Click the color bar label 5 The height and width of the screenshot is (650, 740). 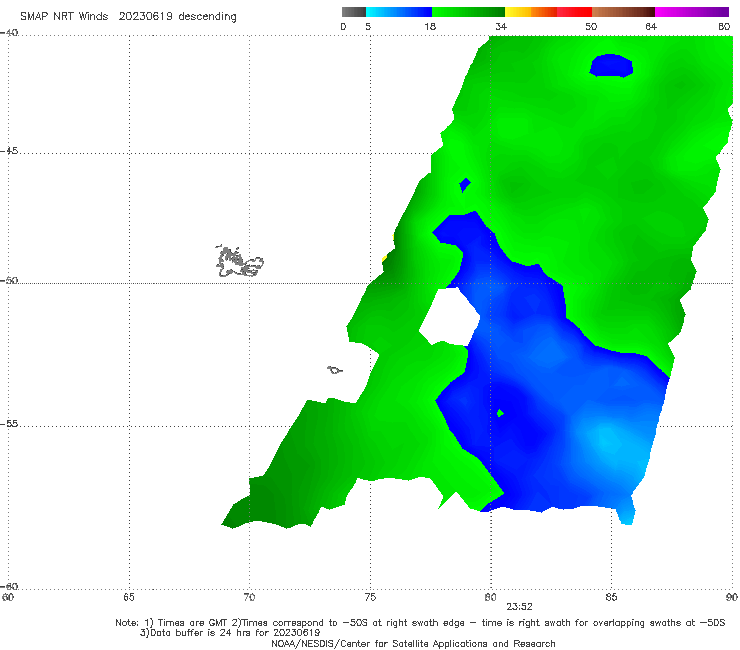pos(368,26)
